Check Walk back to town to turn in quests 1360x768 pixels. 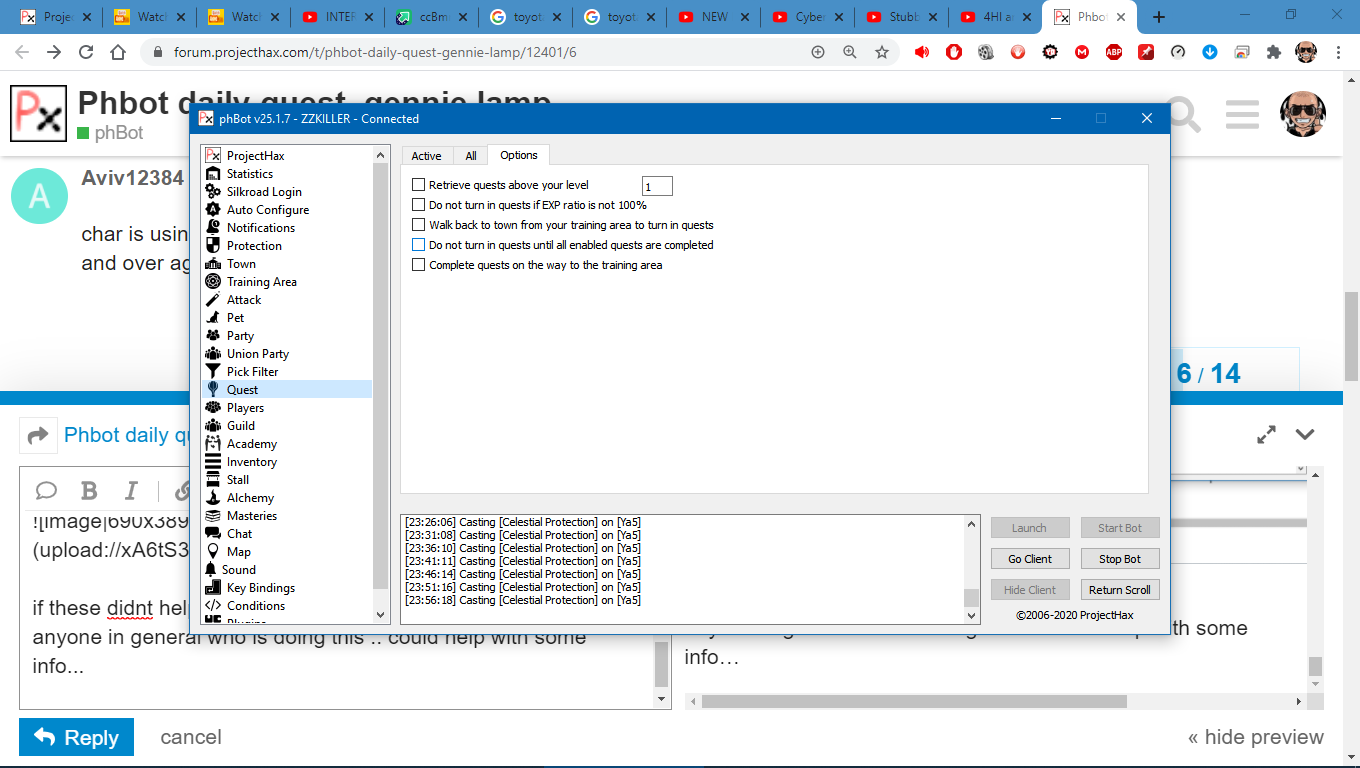coord(419,225)
